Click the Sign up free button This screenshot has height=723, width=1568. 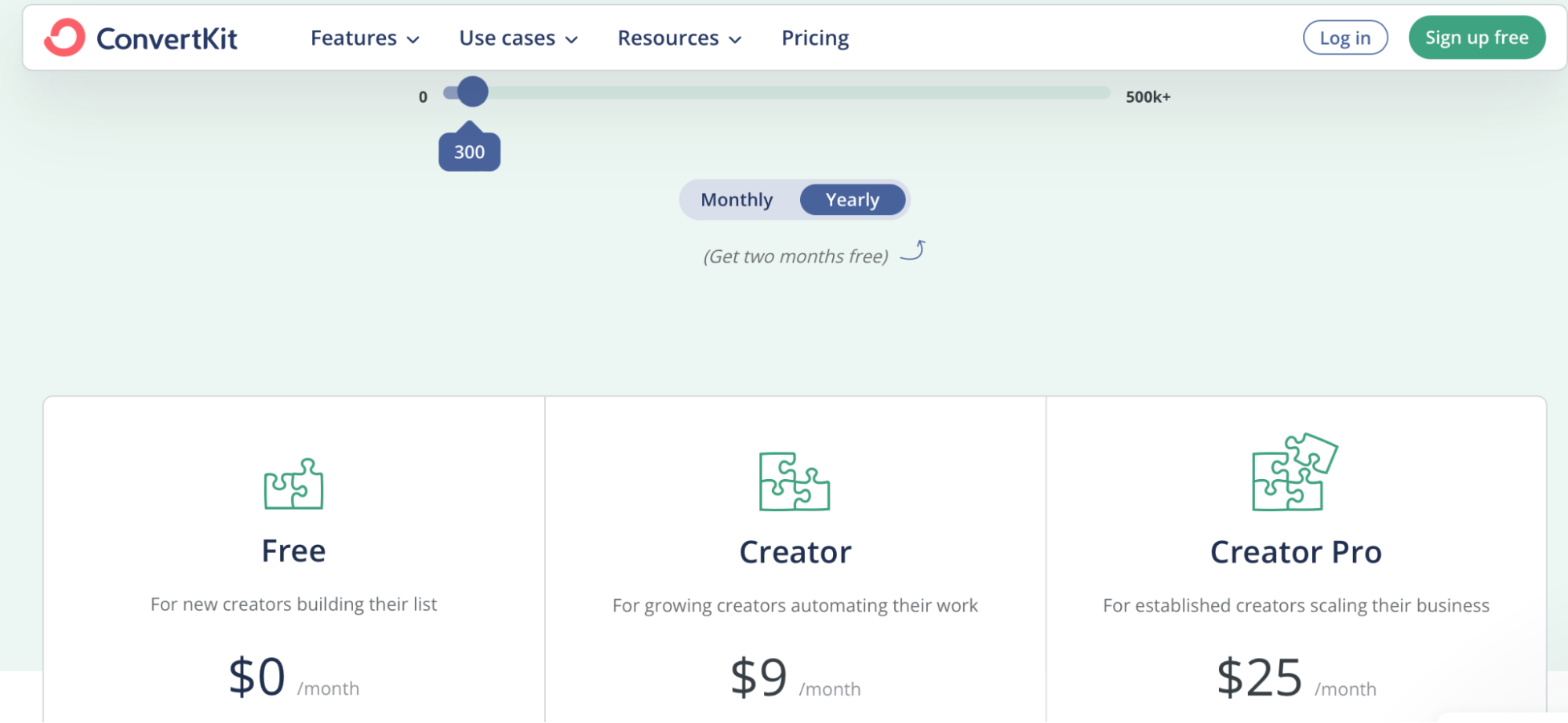1477,38
